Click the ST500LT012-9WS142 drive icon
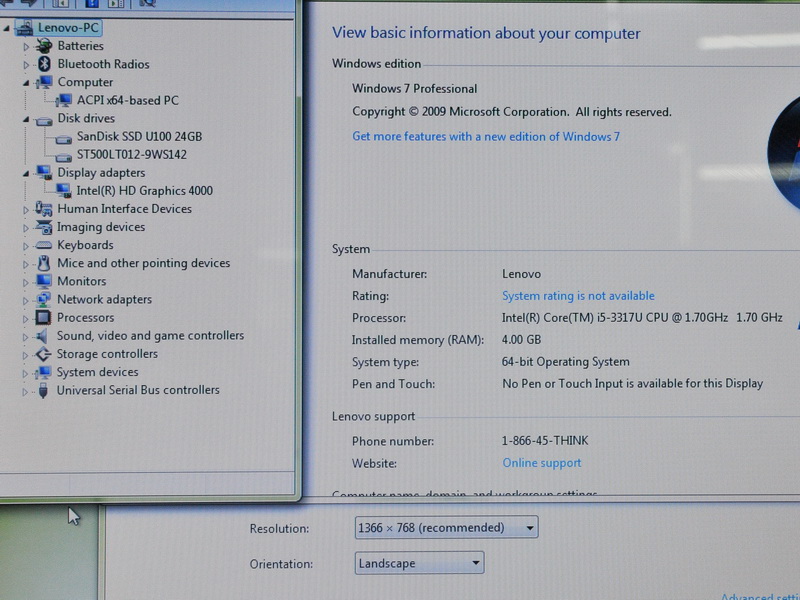Viewport: 800px width, 600px height. [x=63, y=157]
